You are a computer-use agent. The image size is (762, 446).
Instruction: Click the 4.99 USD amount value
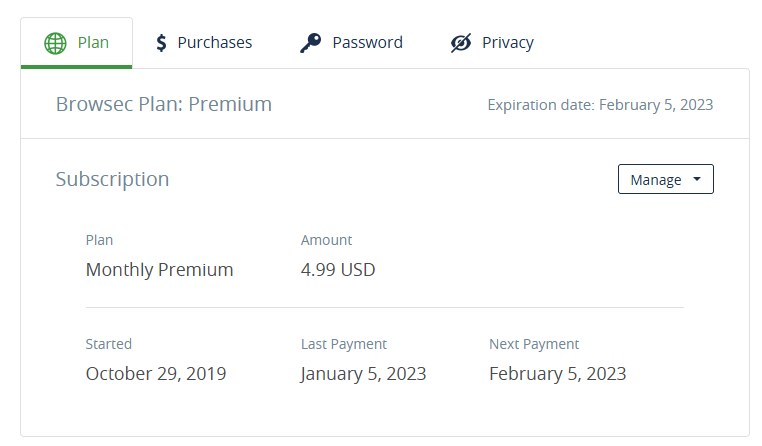coord(338,270)
